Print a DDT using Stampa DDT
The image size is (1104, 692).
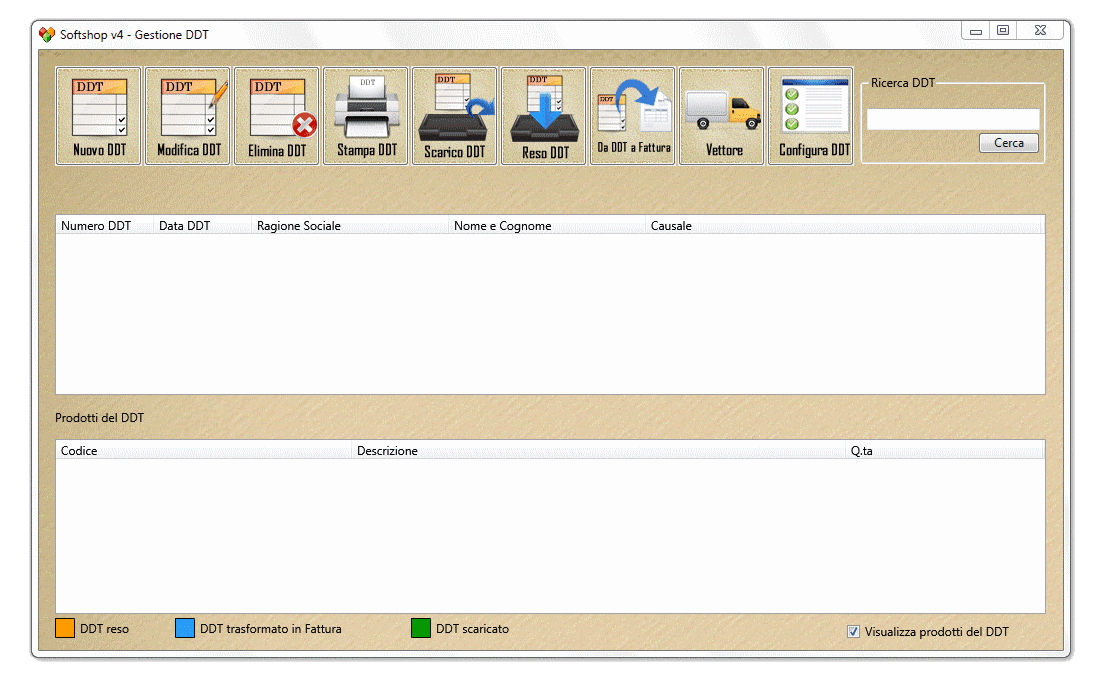click(365, 115)
